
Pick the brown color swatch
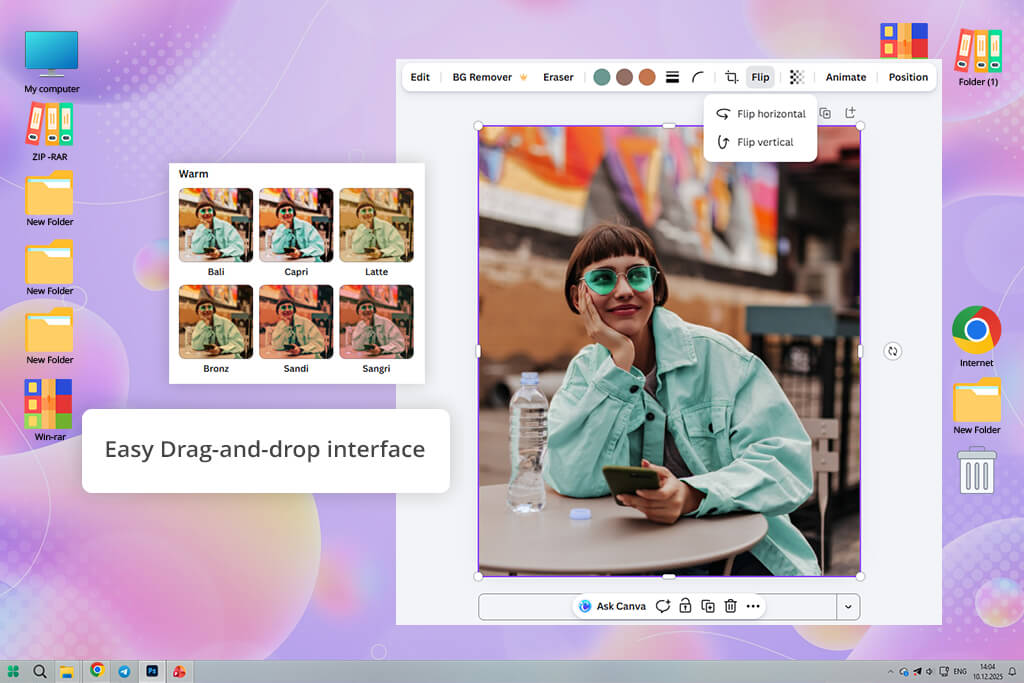[x=624, y=77]
